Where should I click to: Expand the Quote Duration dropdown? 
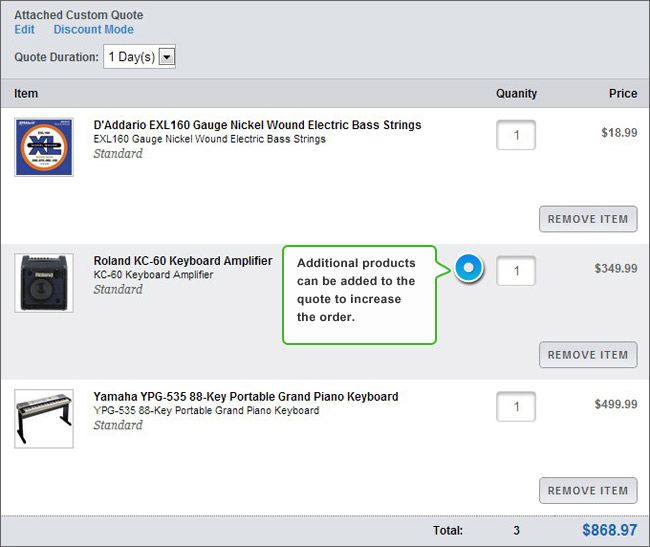click(139, 57)
